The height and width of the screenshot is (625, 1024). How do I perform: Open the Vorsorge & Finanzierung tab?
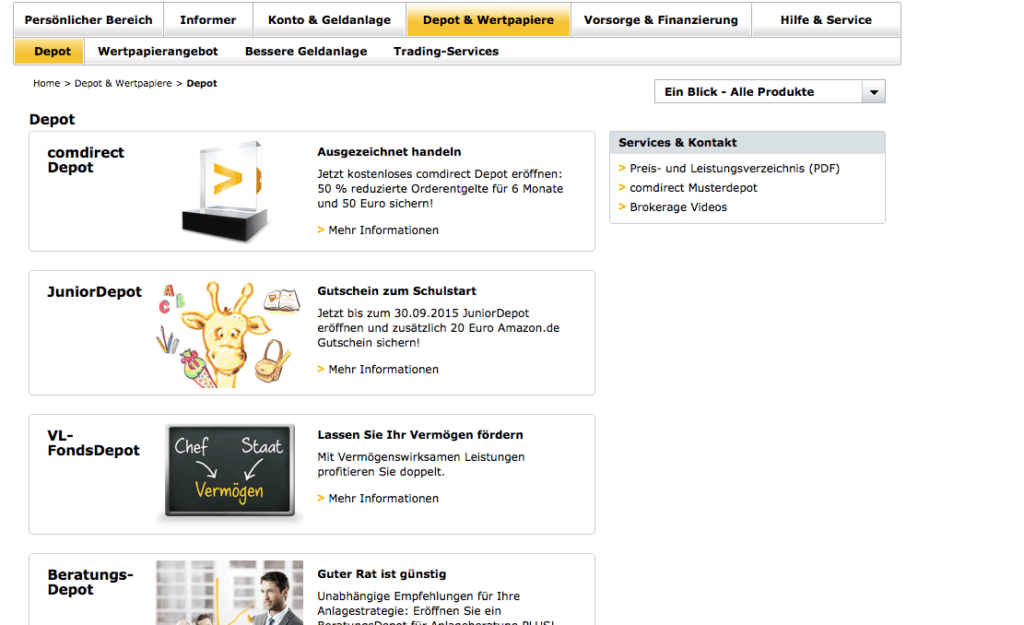(x=661, y=20)
